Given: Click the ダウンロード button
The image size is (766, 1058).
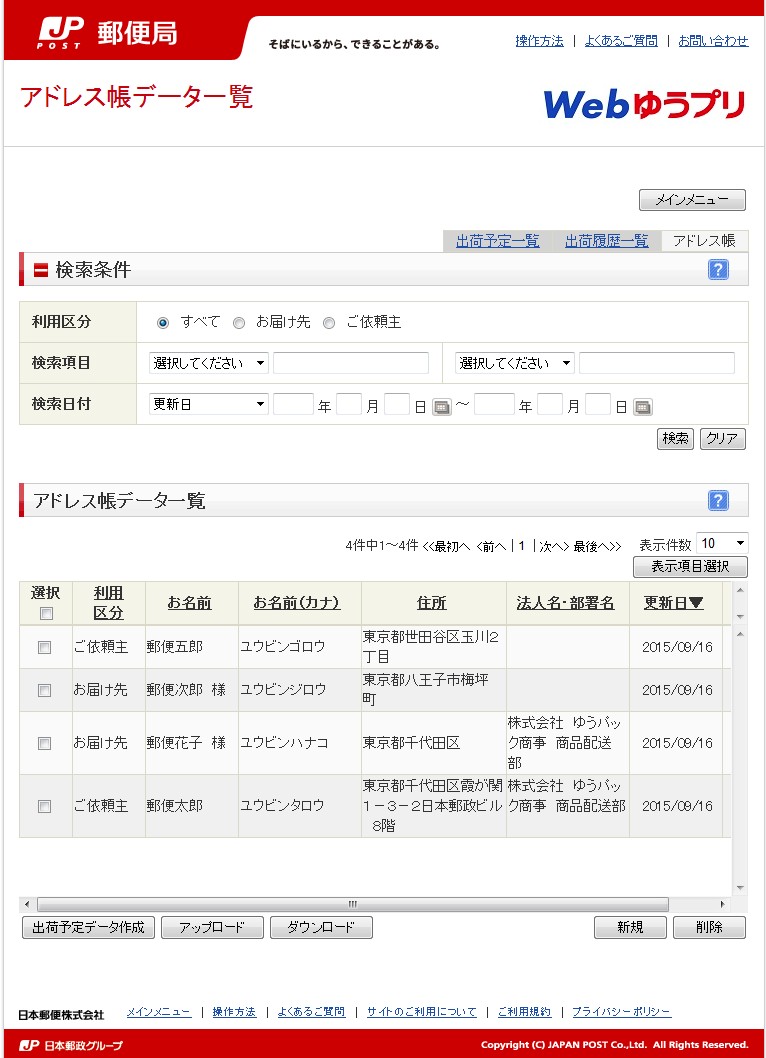Looking at the screenshot, I should (x=321, y=928).
